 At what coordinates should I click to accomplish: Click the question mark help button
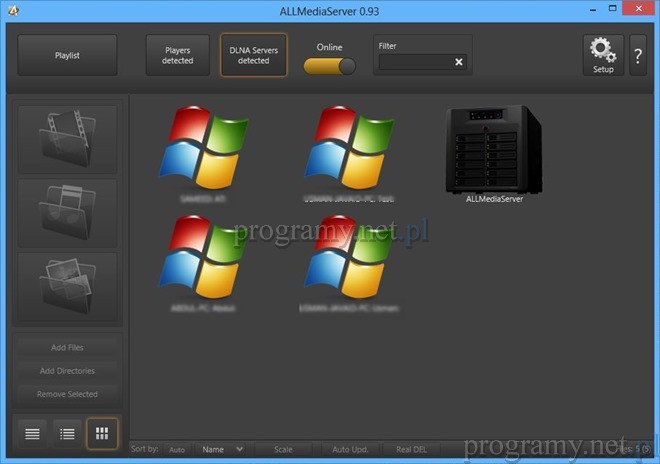[x=638, y=56]
